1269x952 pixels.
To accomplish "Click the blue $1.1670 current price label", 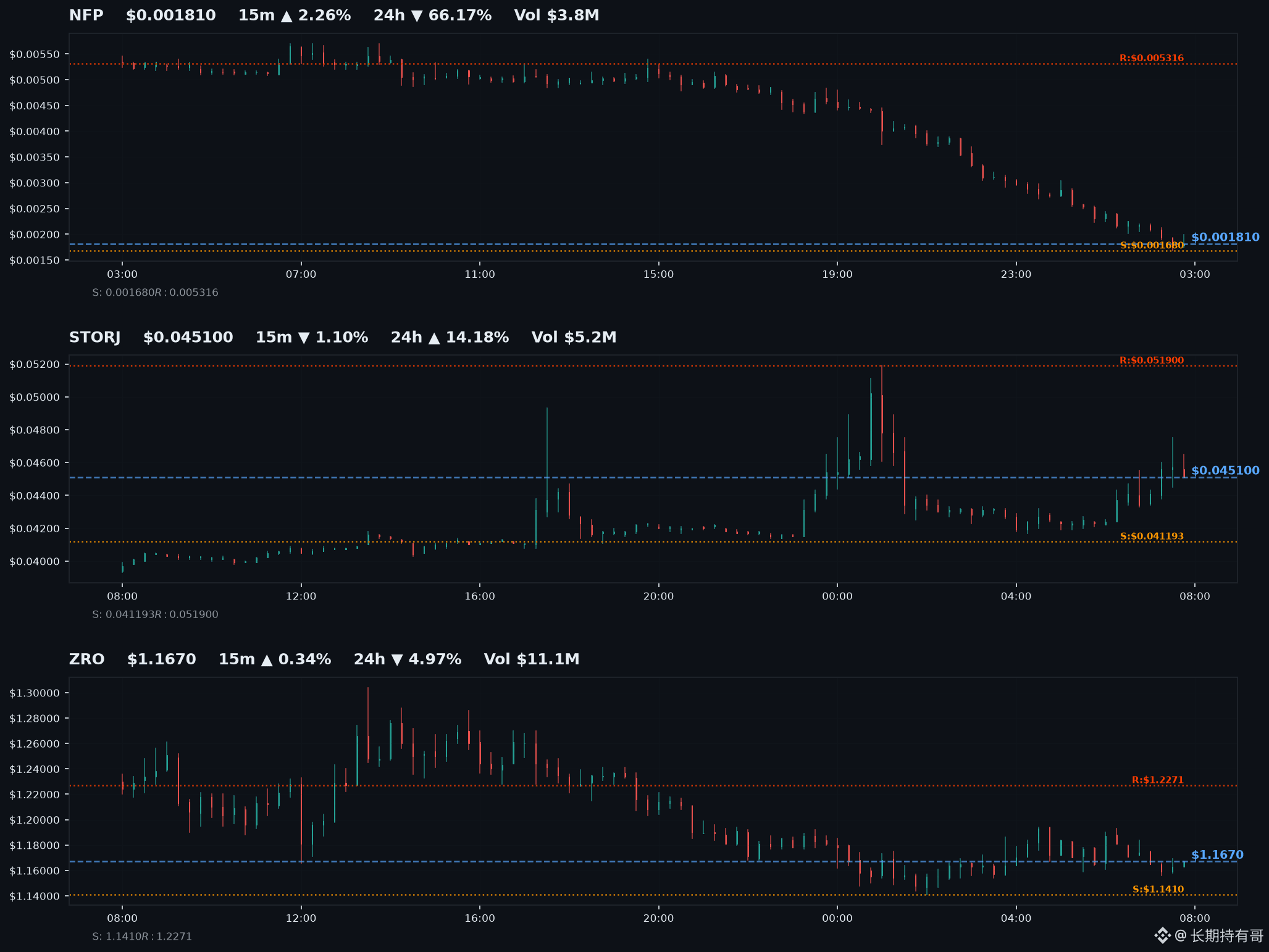I will (1217, 855).
